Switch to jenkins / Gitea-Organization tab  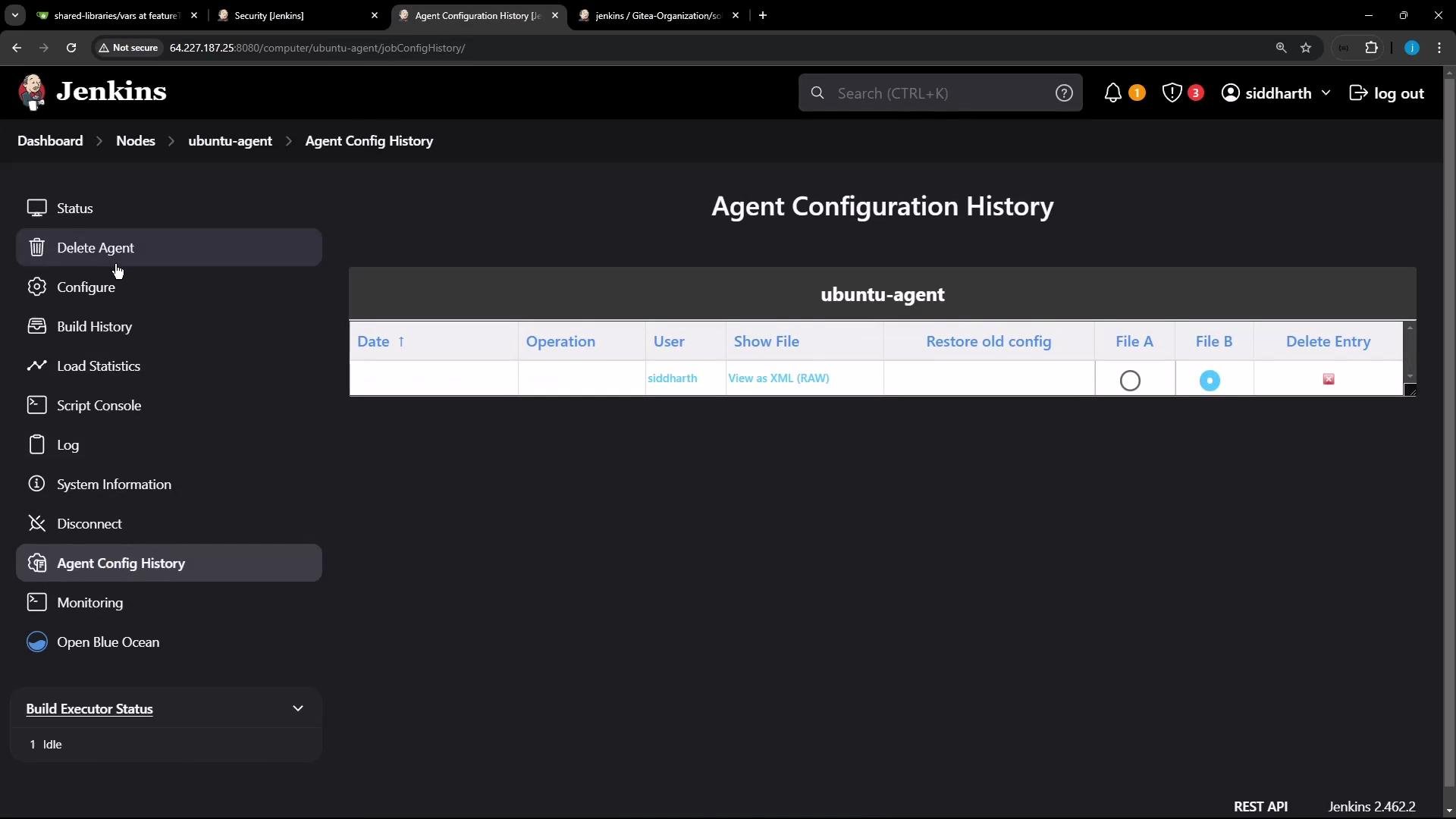click(x=659, y=15)
